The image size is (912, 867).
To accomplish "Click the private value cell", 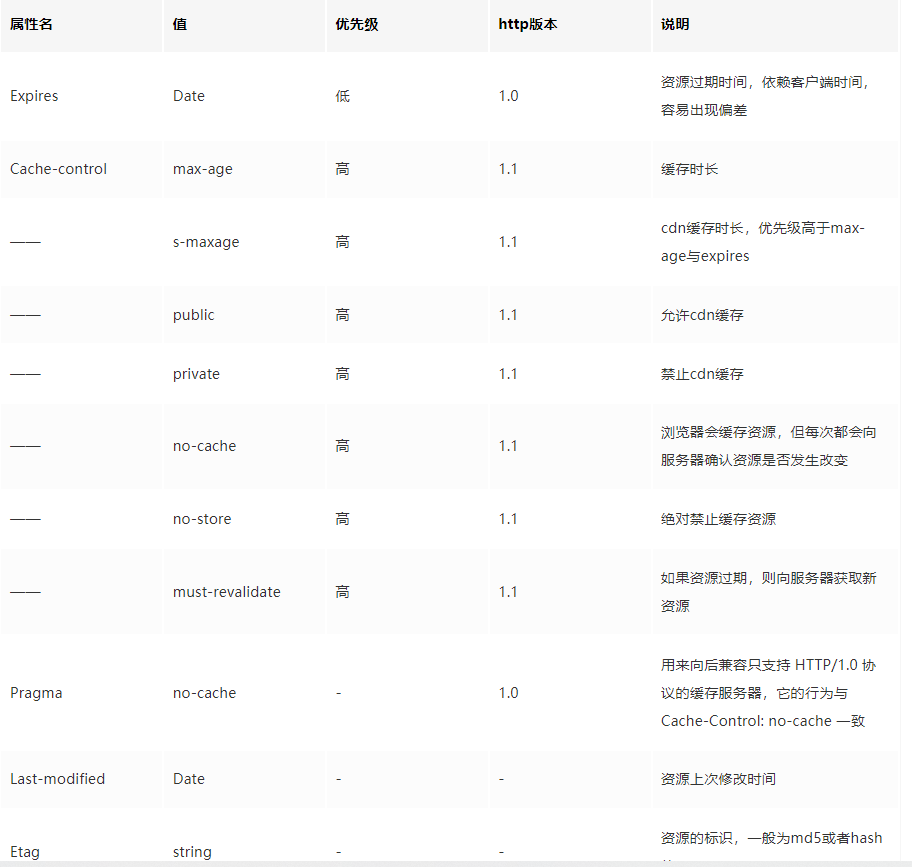I will (x=196, y=374).
